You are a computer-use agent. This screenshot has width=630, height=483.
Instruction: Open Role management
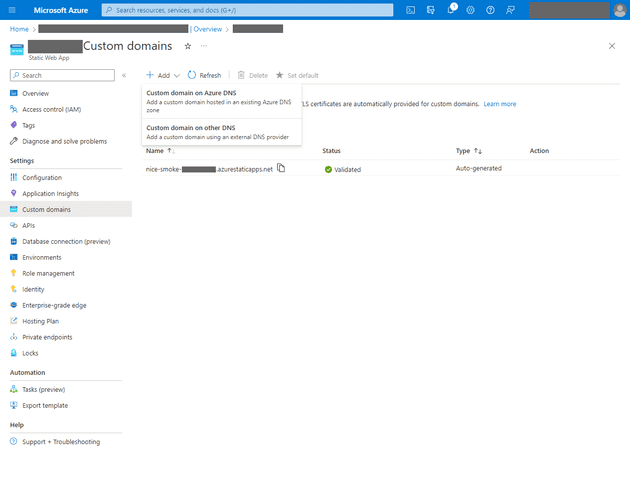[48, 274]
